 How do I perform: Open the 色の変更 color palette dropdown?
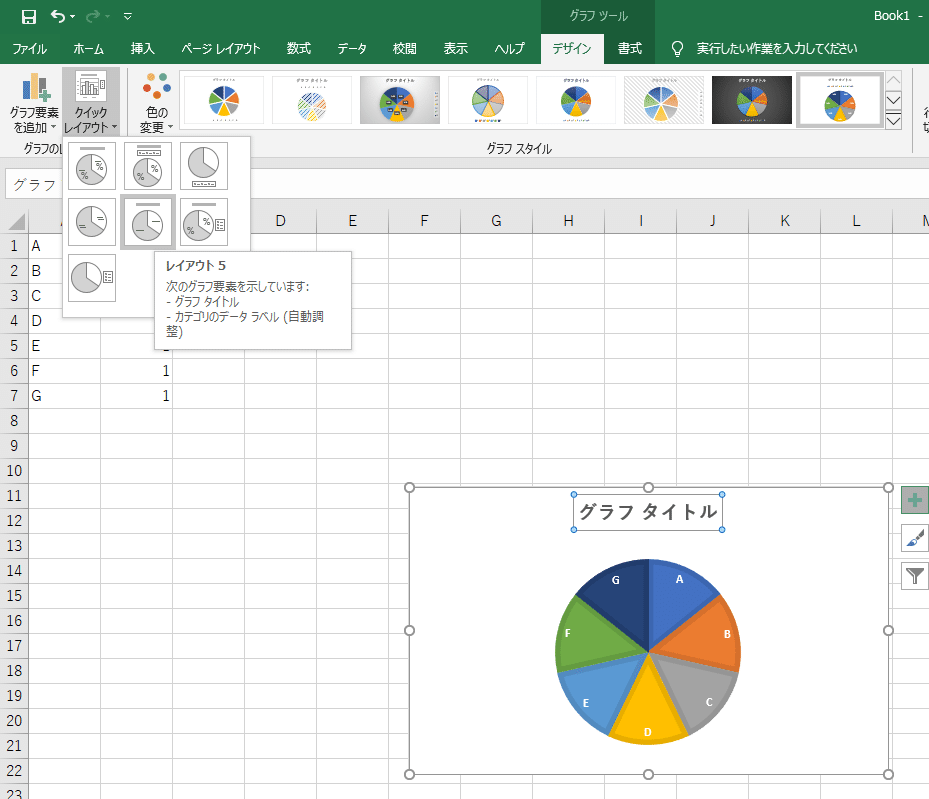(156, 103)
